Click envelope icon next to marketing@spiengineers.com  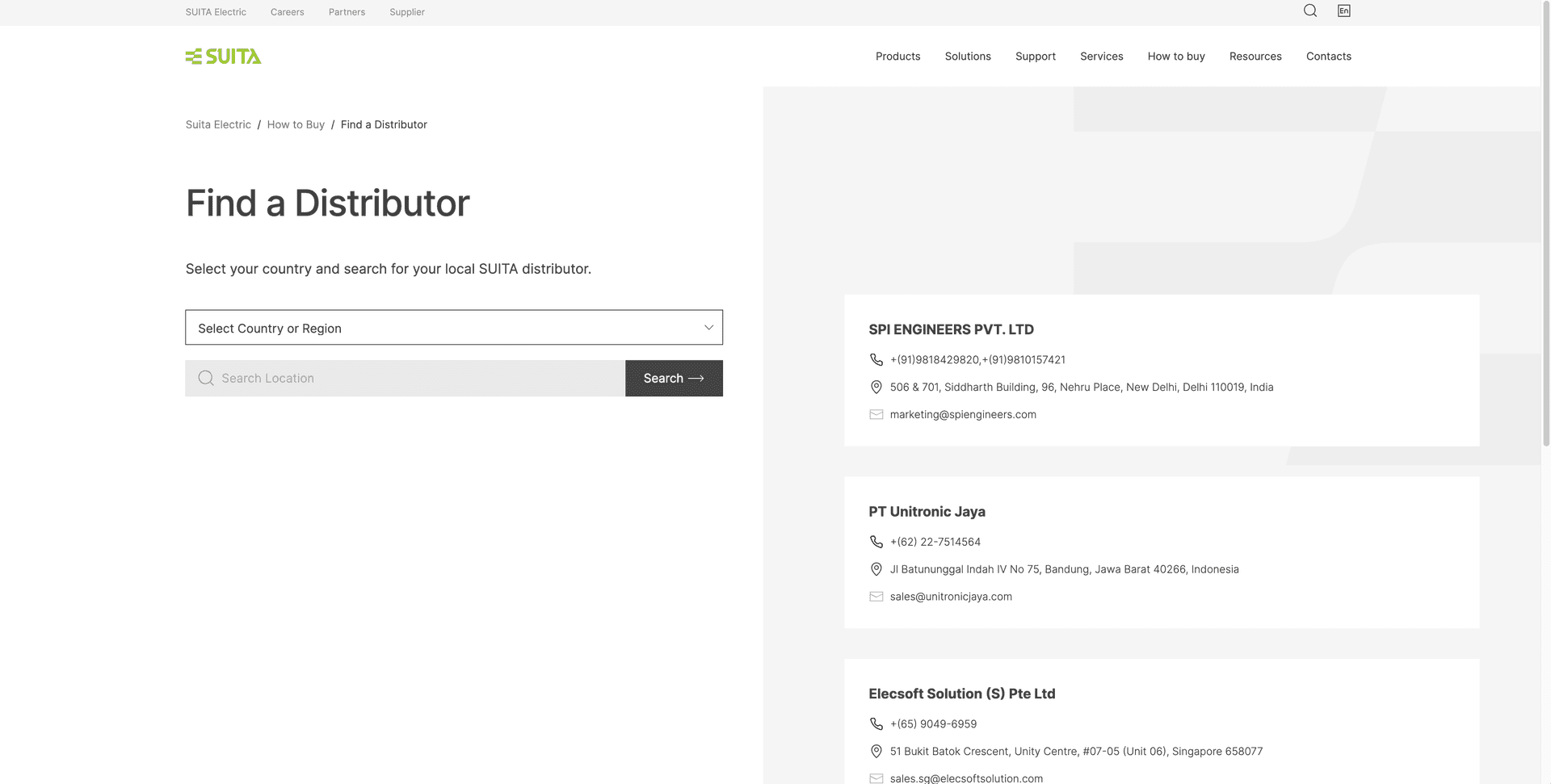(876, 415)
